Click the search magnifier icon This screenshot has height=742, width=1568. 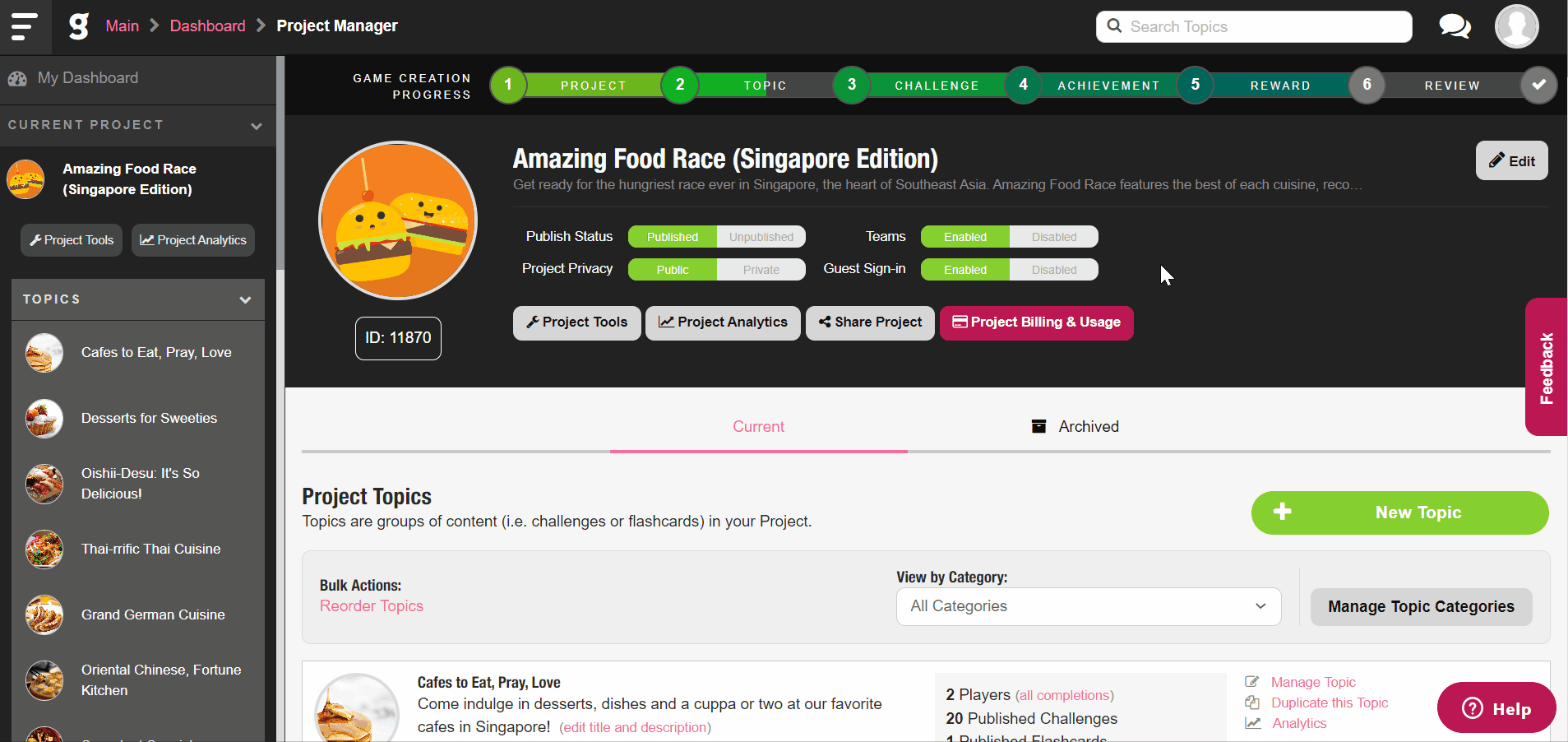click(1114, 26)
